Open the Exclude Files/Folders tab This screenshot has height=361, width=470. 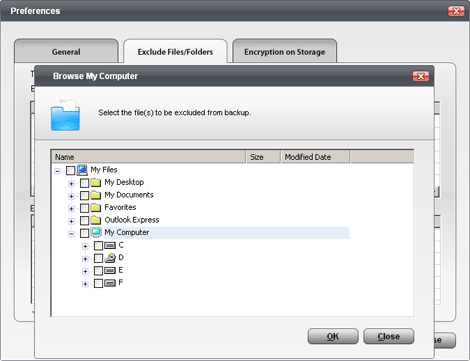pyautogui.click(x=175, y=52)
